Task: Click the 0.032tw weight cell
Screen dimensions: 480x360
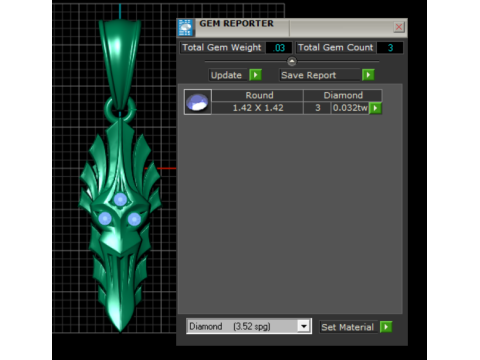Action: point(350,108)
